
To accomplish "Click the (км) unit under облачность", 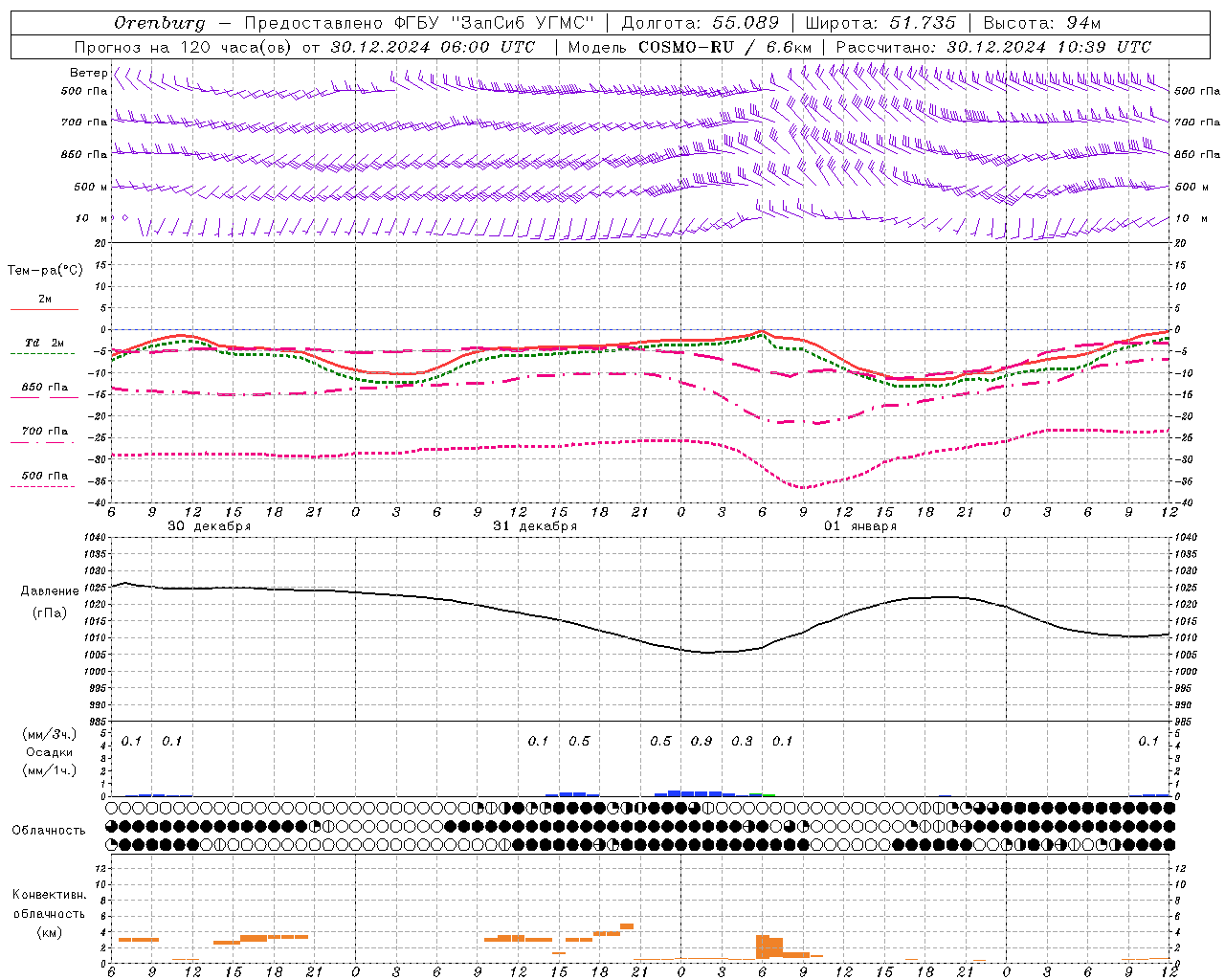I will pos(50,932).
